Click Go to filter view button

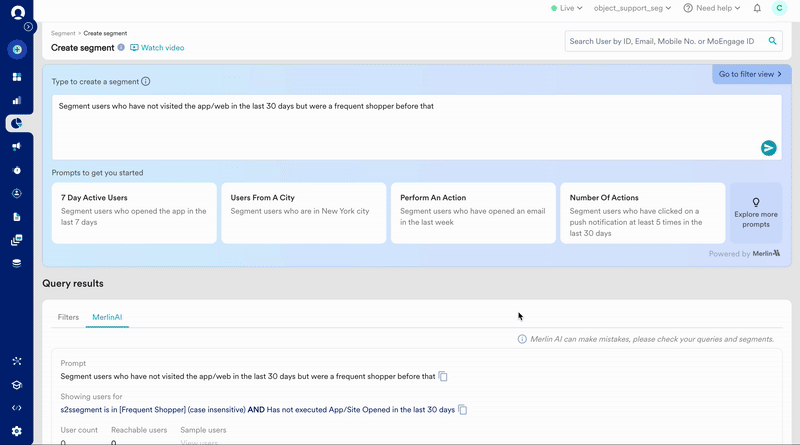pos(751,74)
